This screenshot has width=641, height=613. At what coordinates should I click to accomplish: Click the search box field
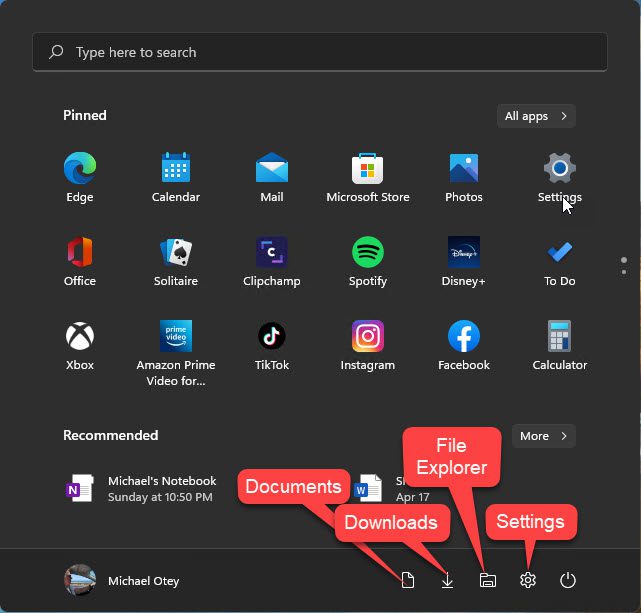pyautogui.click(x=320, y=52)
